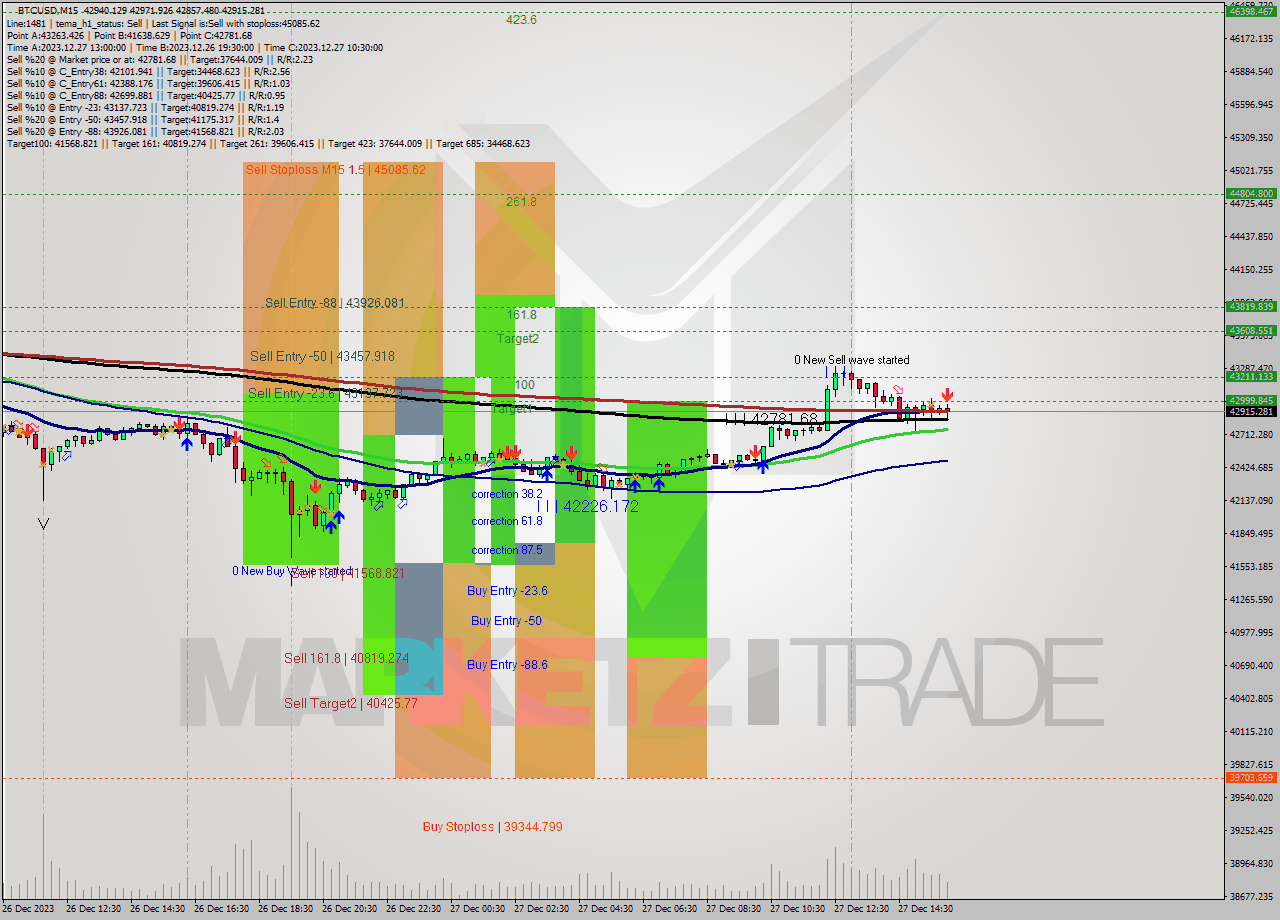The height and width of the screenshot is (920, 1280).
Task: Click the '26 Dec 18:30' time axis label
Action: (x=286, y=909)
